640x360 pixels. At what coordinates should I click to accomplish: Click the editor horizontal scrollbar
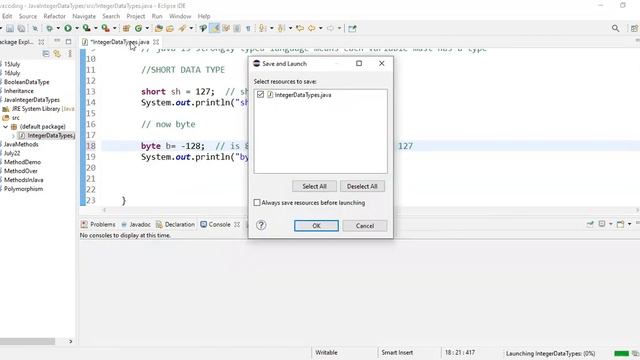371,210
